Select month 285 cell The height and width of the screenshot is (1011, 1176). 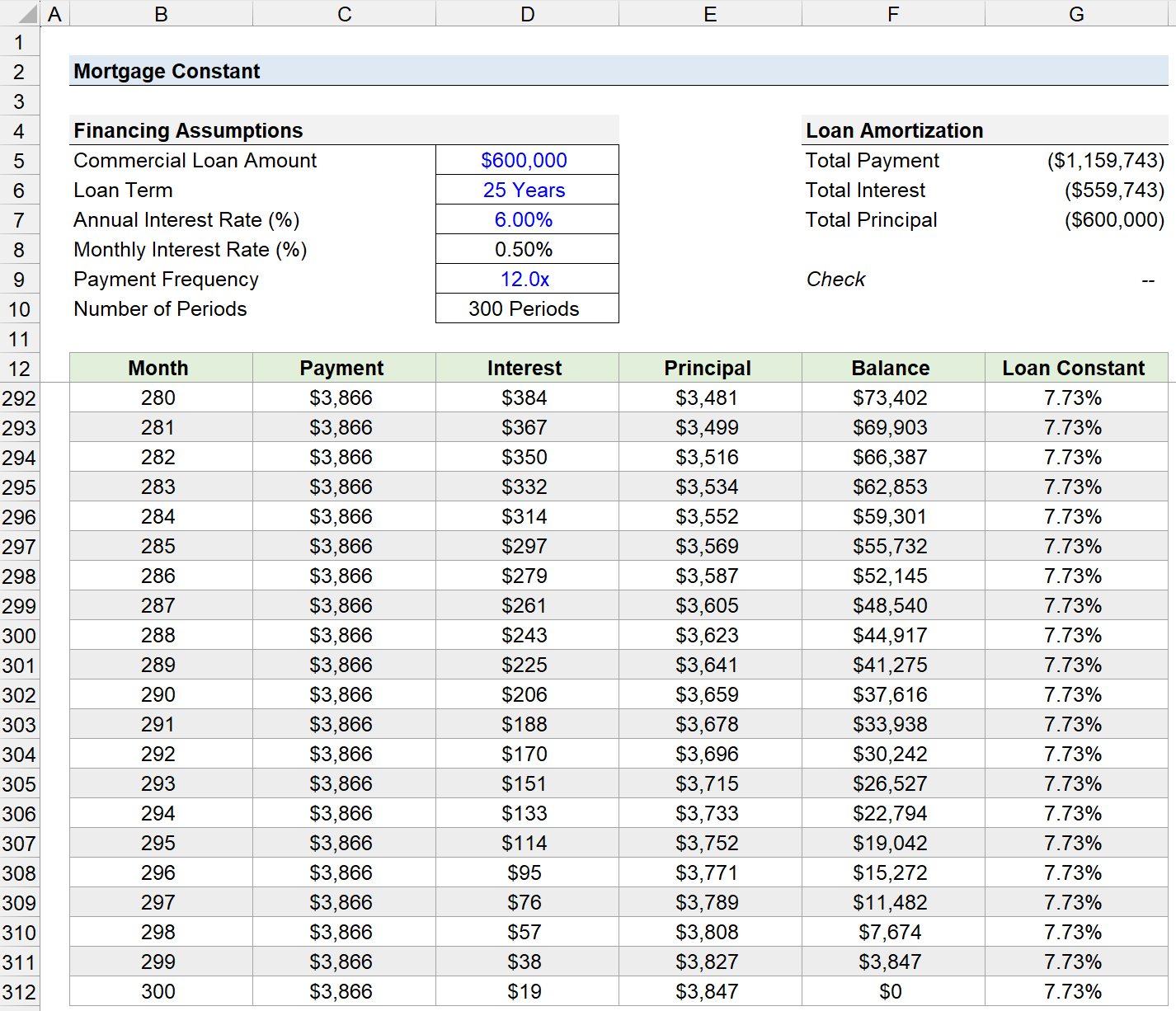pyautogui.click(x=162, y=547)
